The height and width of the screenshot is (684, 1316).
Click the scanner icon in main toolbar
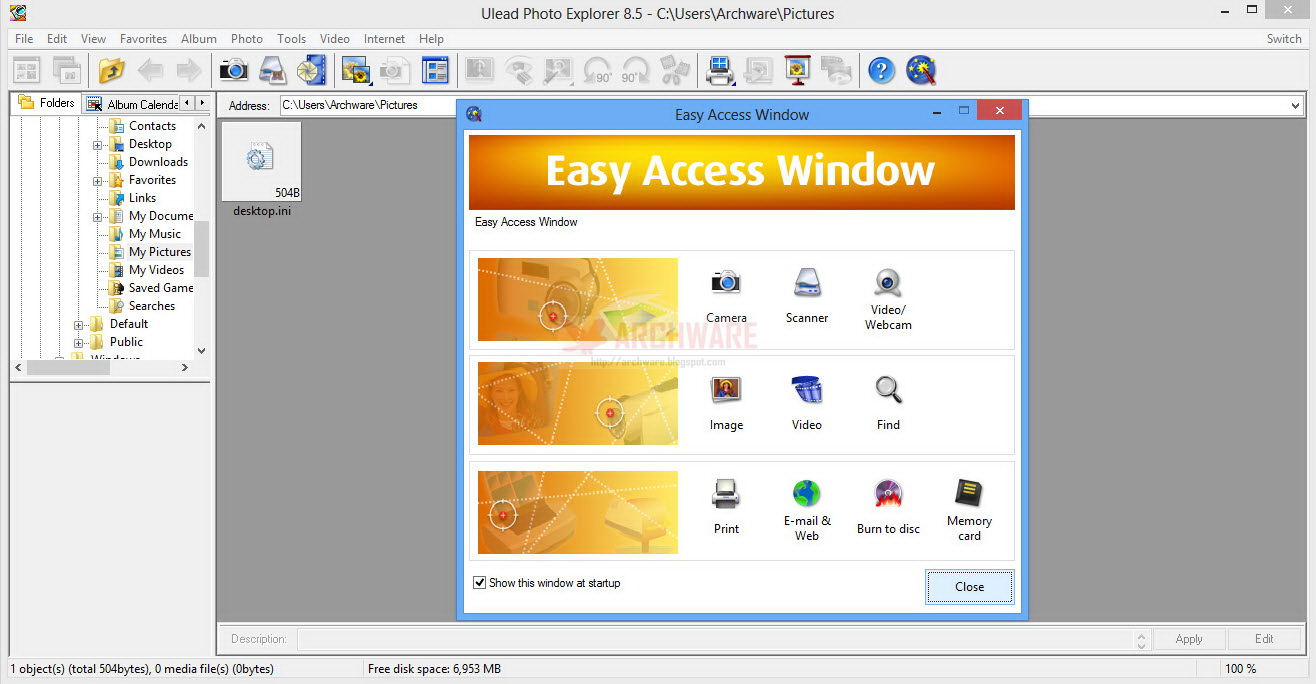272,70
